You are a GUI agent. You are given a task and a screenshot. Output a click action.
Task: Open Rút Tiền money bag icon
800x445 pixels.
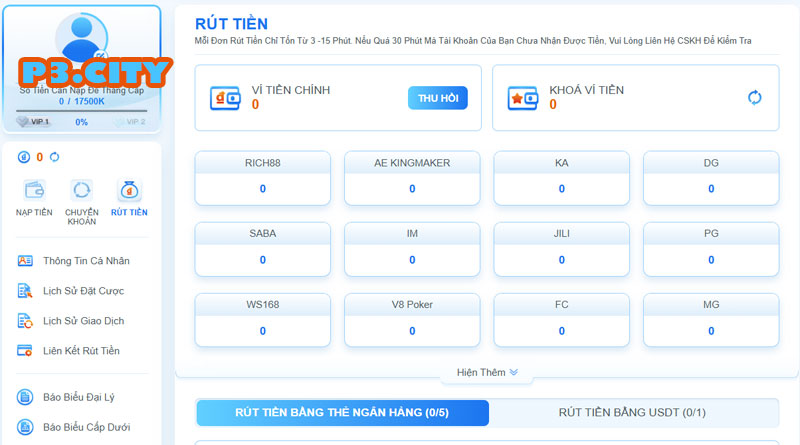pyautogui.click(x=129, y=190)
